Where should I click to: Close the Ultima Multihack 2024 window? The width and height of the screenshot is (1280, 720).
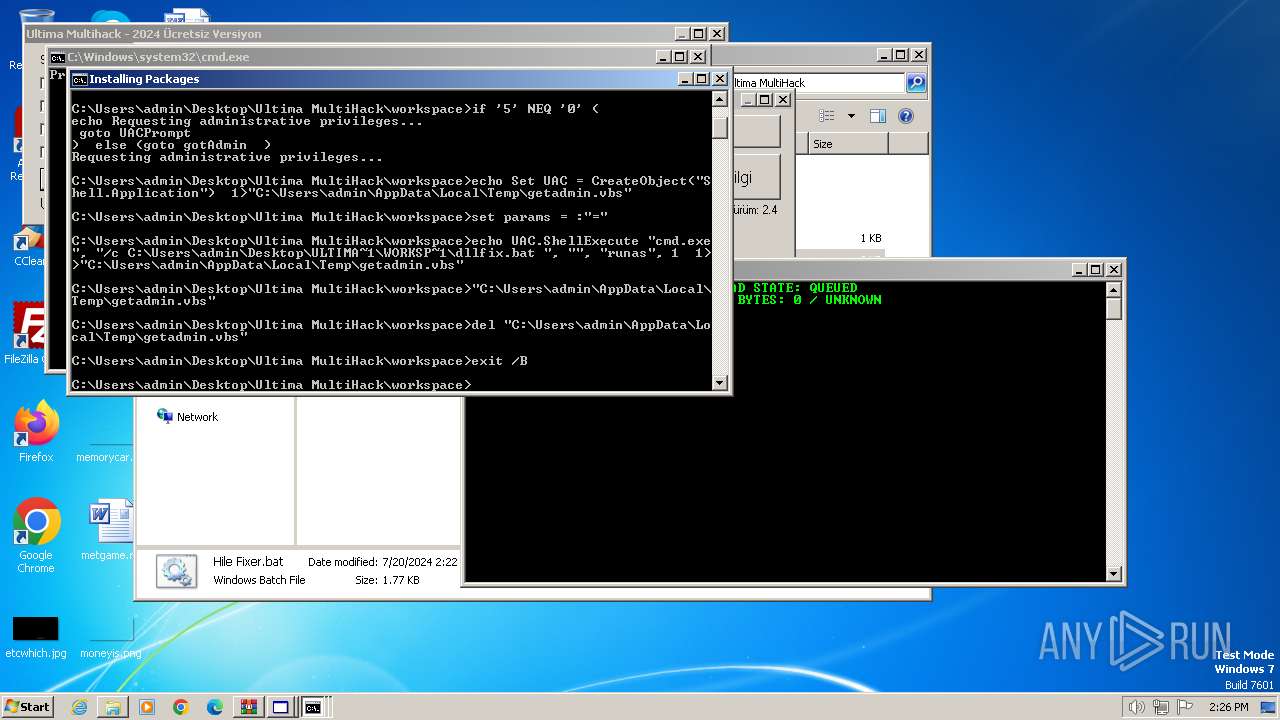point(717,33)
